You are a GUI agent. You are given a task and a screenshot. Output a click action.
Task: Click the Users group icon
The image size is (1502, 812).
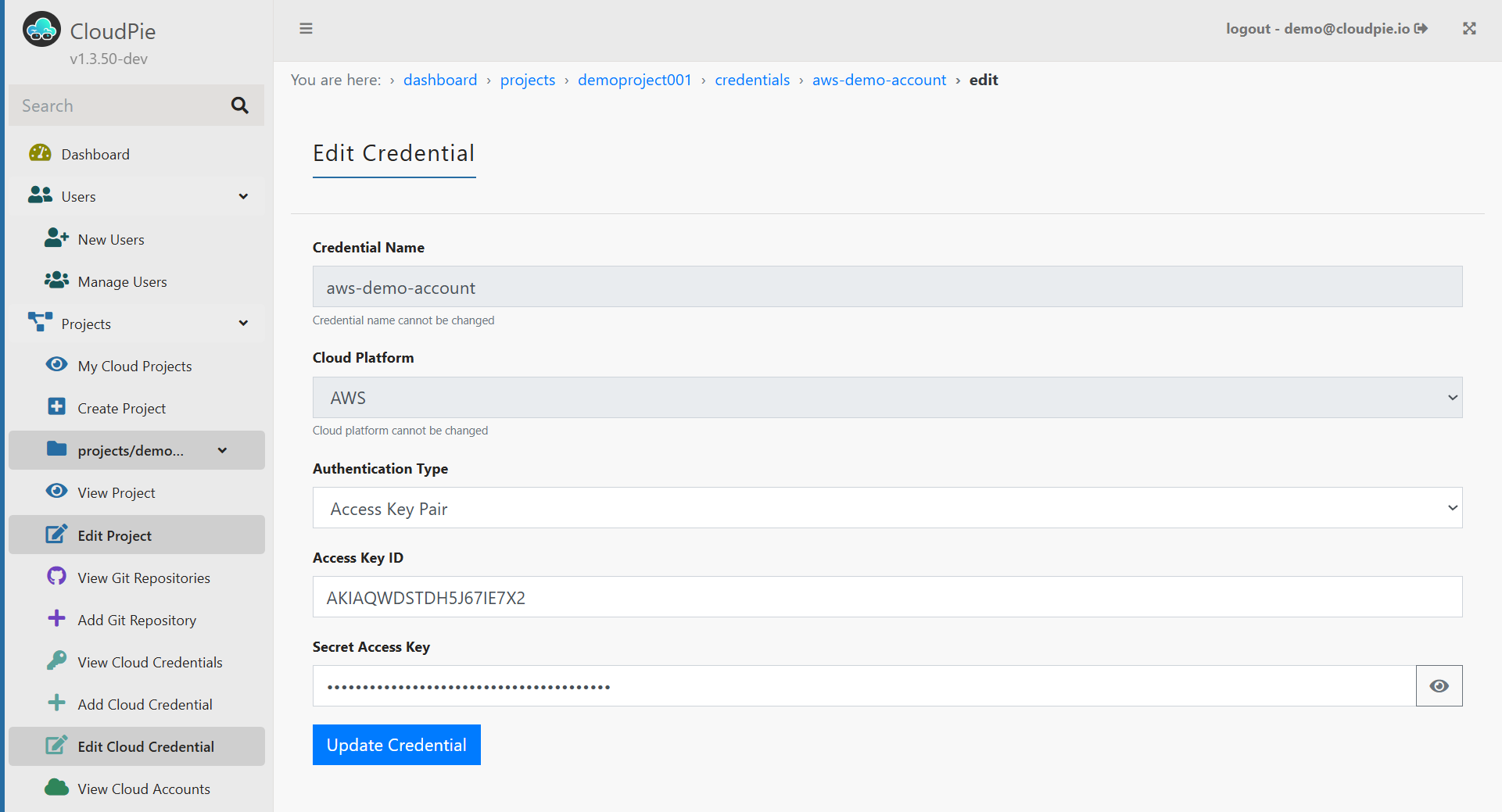tap(40, 195)
